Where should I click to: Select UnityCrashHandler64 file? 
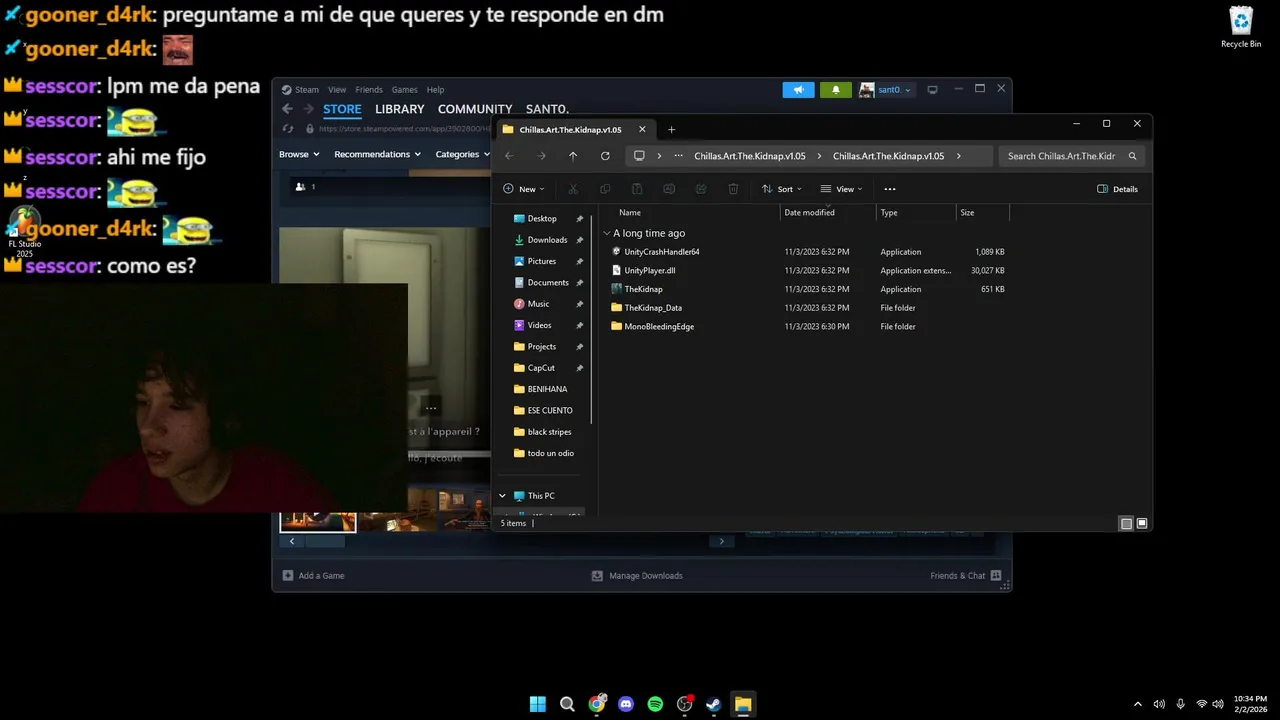(x=661, y=252)
